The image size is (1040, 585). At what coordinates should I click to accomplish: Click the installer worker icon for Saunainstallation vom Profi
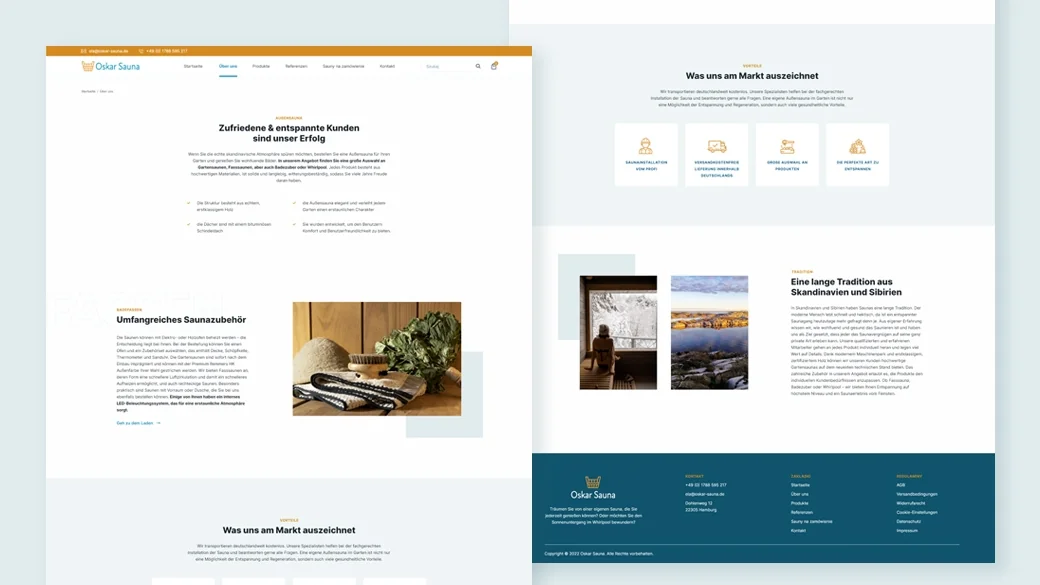click(x=646, y=146)
